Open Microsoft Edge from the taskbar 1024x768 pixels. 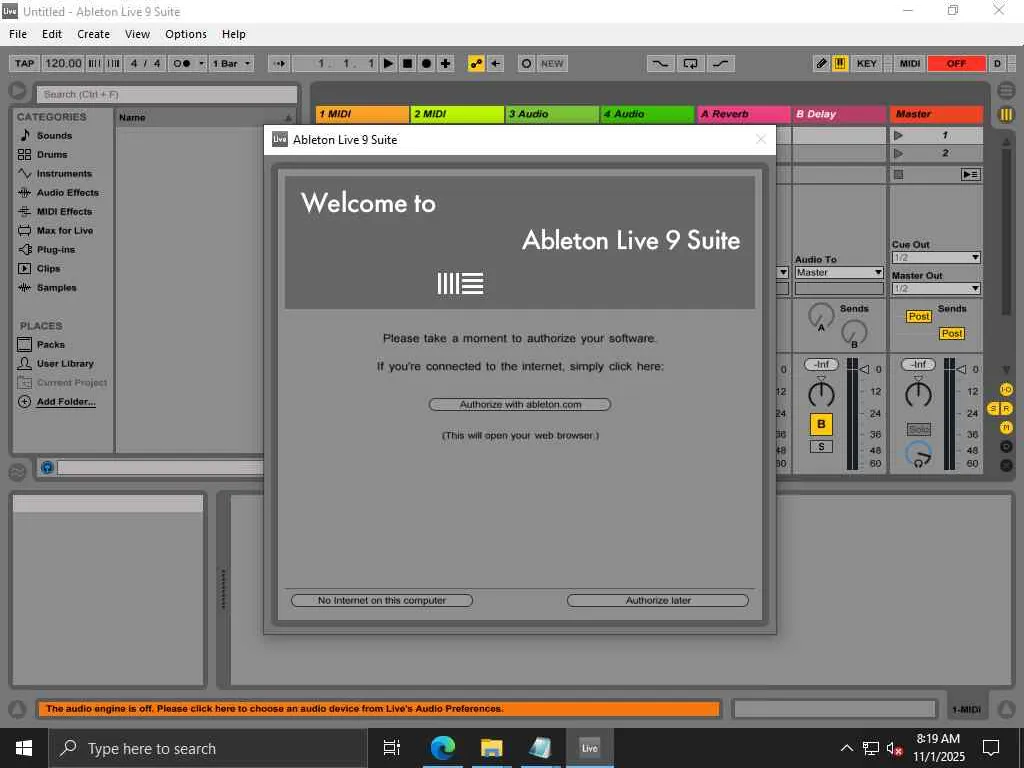[442, 748]
